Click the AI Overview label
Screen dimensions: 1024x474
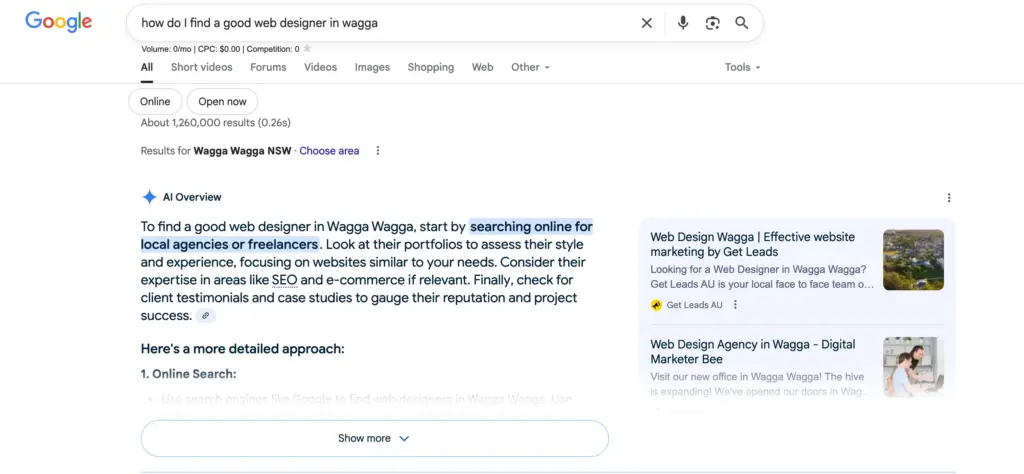pos(192,197)
